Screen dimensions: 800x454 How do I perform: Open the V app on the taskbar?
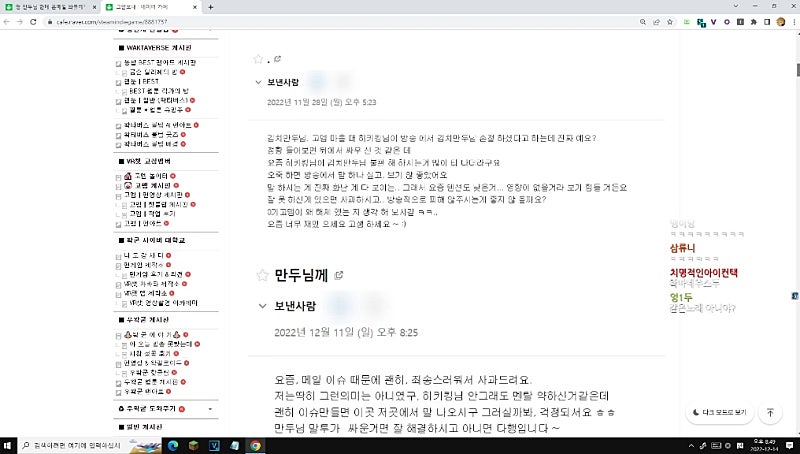(214, 446)
